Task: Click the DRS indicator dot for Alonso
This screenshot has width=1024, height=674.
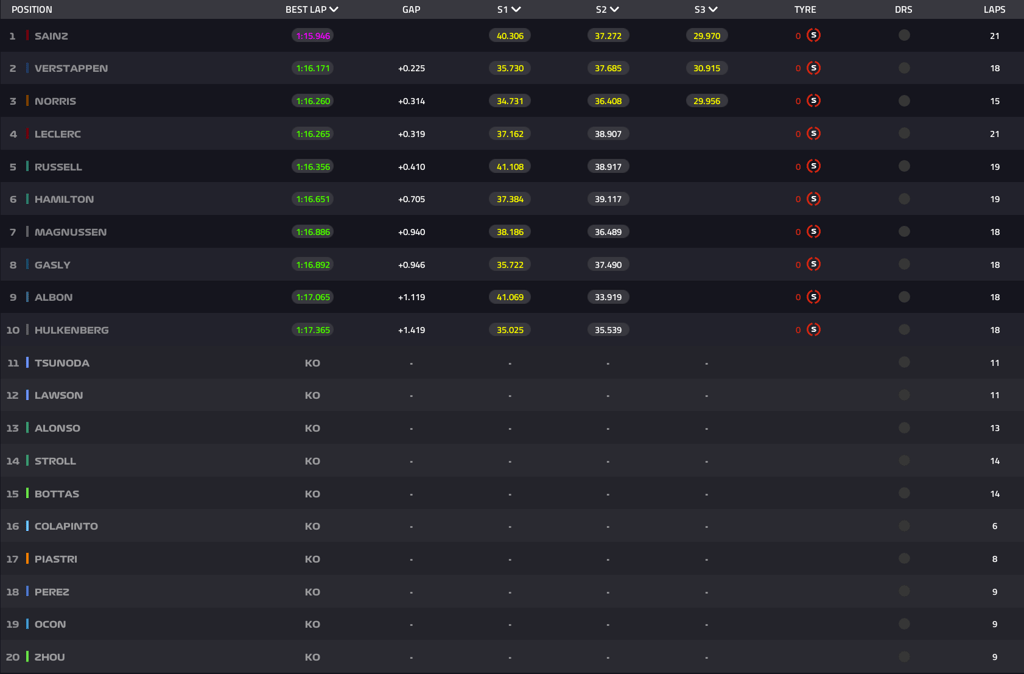Action: point(904,428)
